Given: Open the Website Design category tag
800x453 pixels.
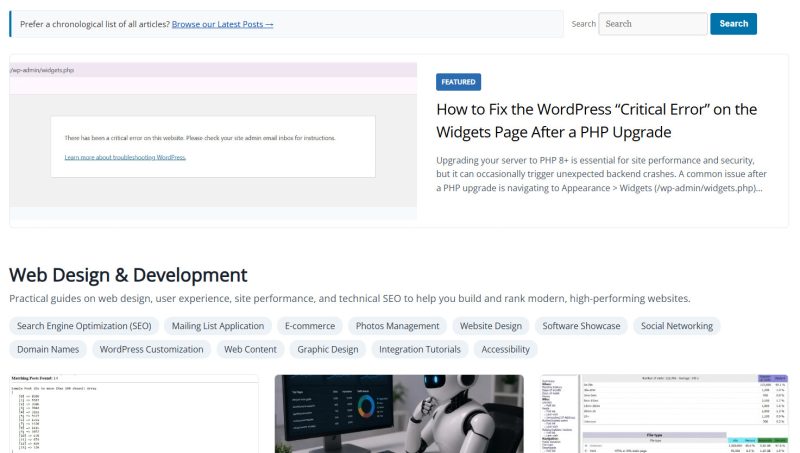Looking at the screenshot, I should (491, 326).
